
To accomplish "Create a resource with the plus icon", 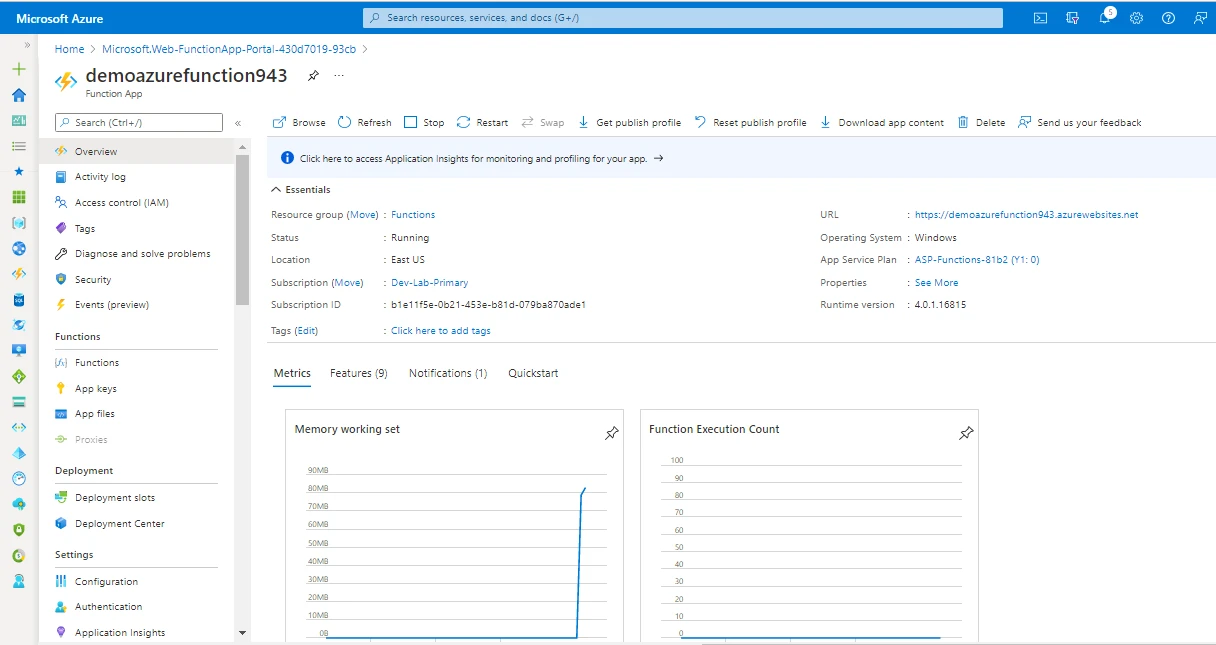I will [x=17, y=69].
